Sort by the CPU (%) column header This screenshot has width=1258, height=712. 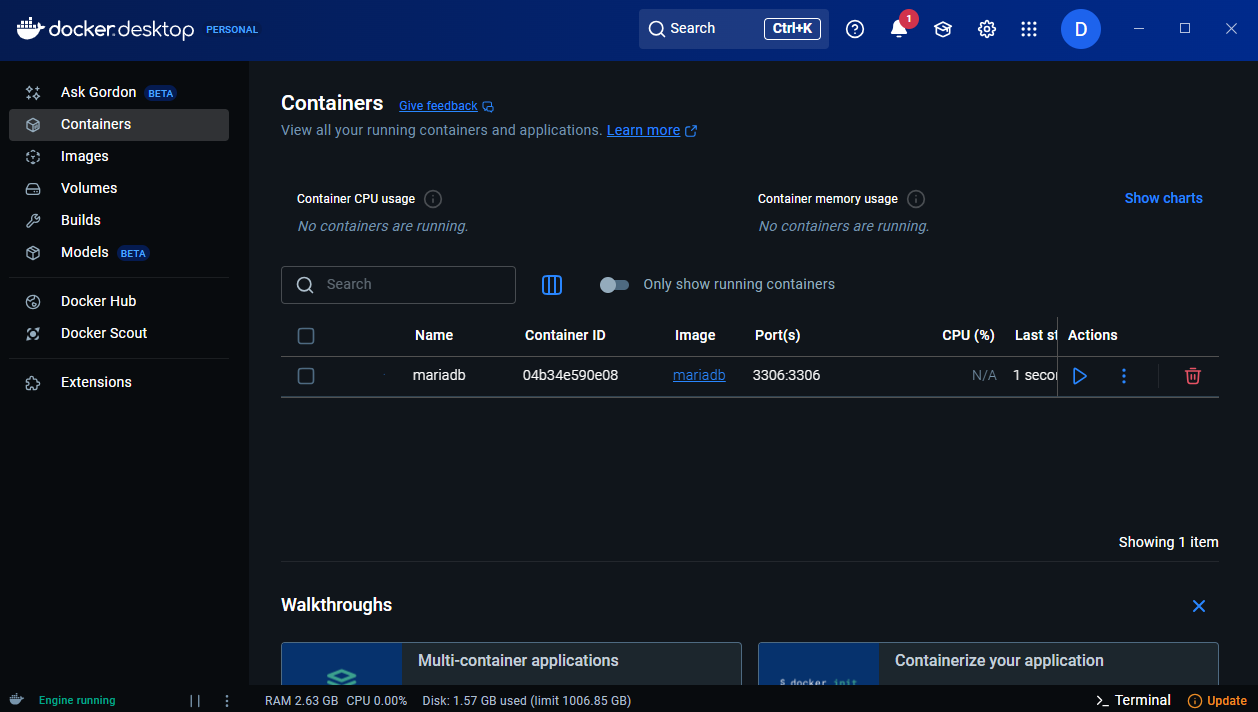tap(969, 335)
